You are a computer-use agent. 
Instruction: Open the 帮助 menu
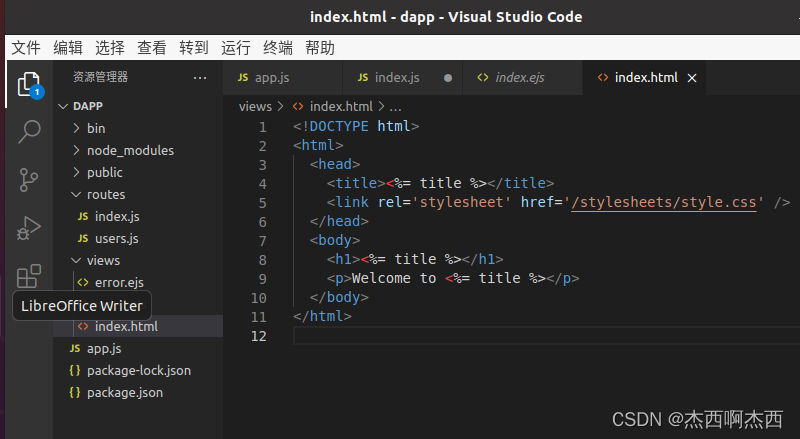pyautogui.click(x=319, y=48)
